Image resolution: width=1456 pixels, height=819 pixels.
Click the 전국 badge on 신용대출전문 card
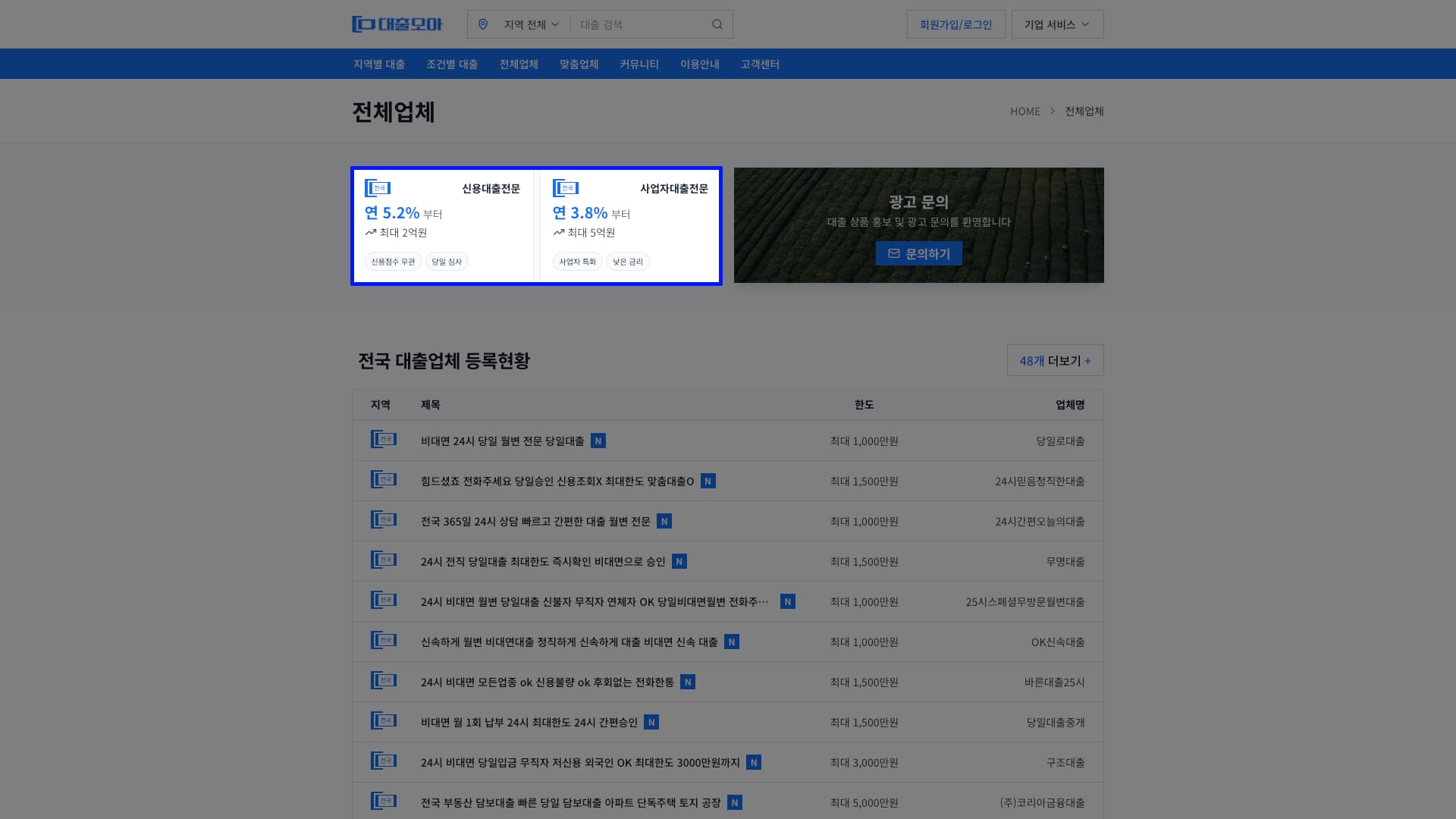[378, 188]
